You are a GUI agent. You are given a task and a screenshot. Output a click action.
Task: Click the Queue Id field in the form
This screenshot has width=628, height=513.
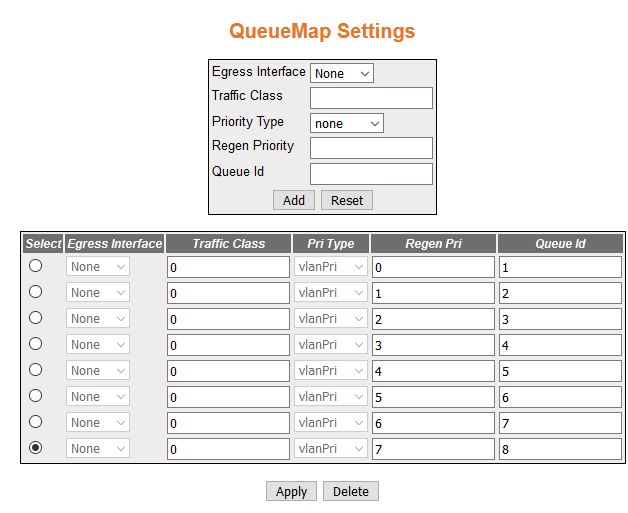click(x=371, y=174)
